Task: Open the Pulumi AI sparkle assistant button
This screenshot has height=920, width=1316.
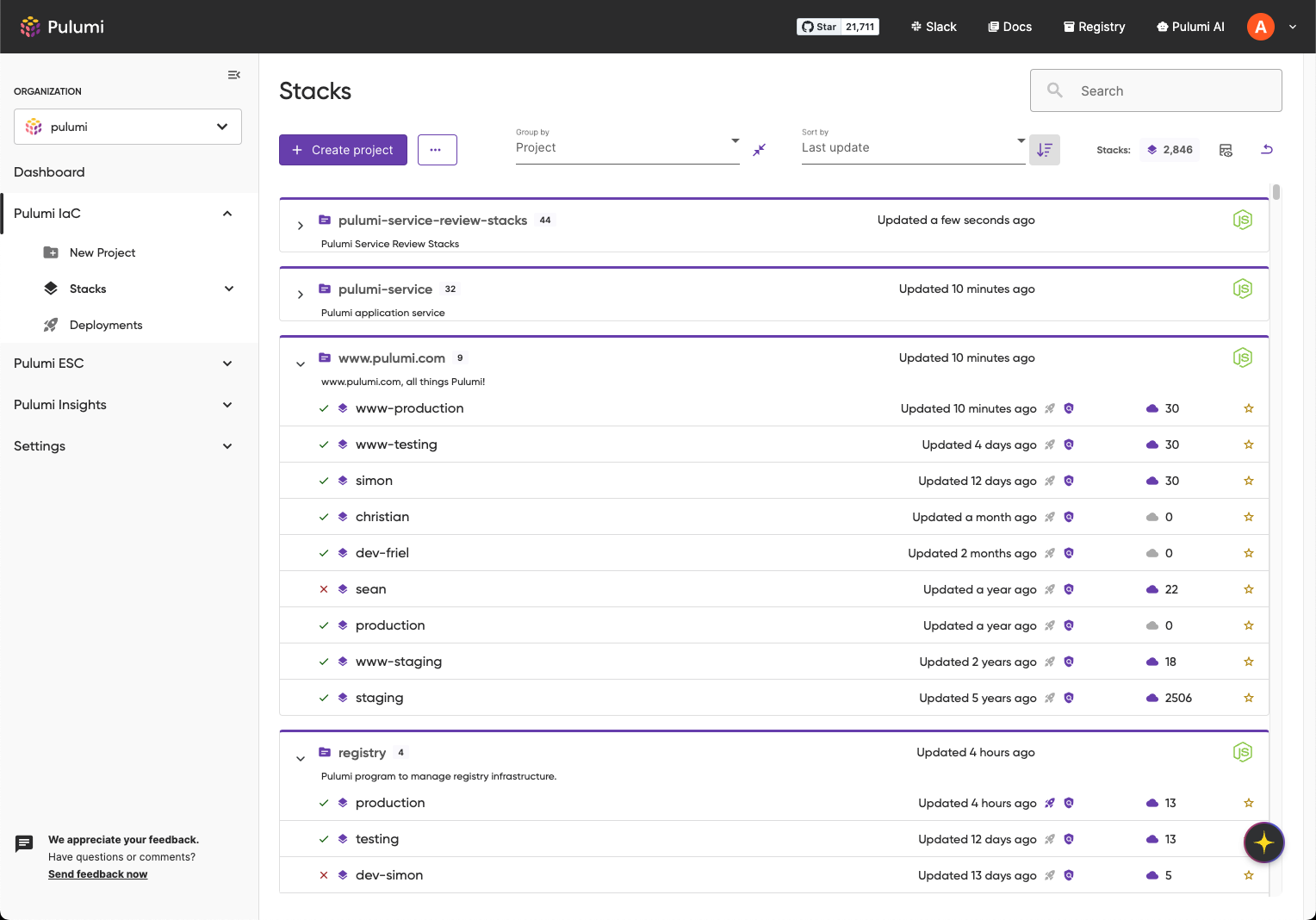Action: [x=1263, y=842]
